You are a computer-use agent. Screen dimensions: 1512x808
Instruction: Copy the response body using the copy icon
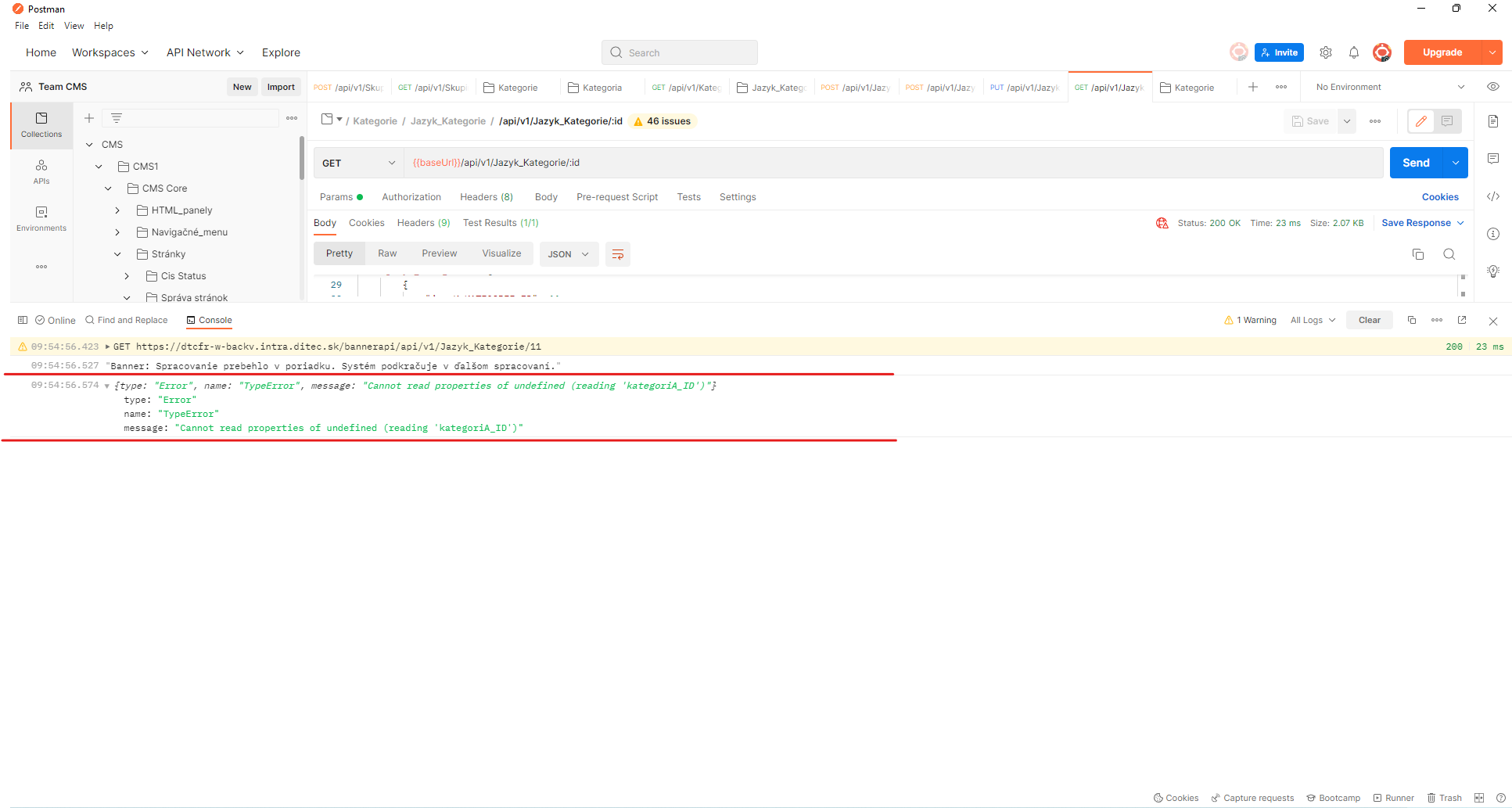[1418, 254]
